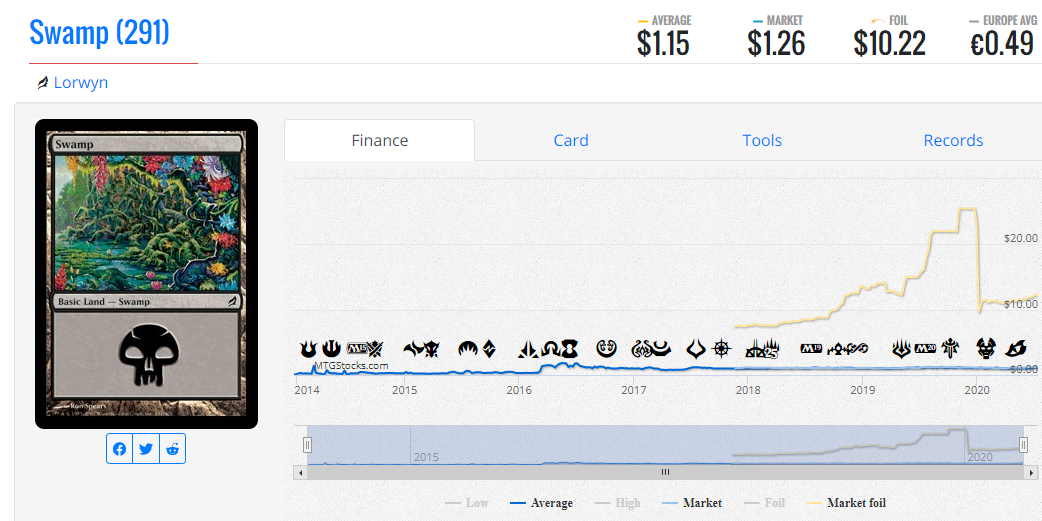1042x521 pixels.
Task: Click Journey into Nyx set marker
Action: click(332, 348)
